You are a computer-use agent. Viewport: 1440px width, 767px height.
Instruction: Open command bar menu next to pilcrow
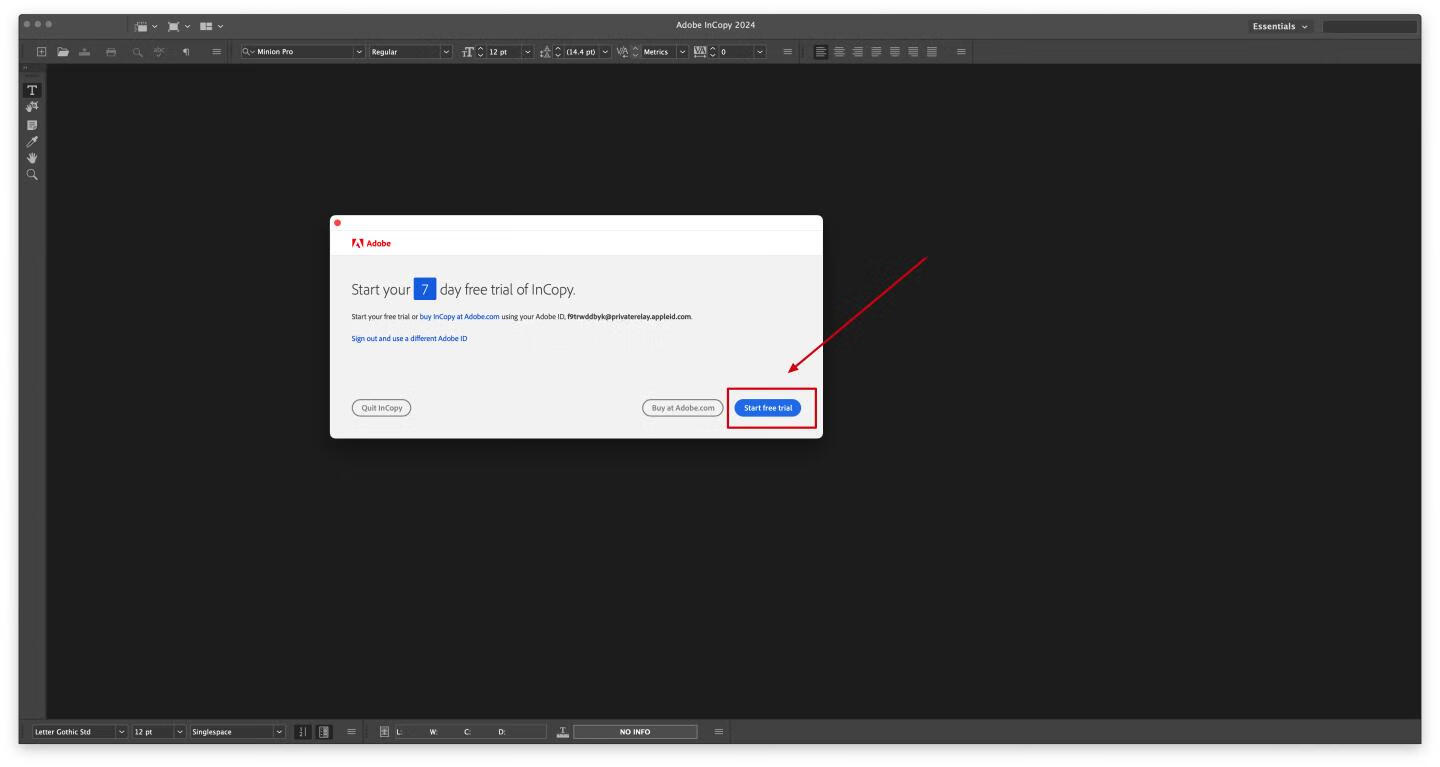pos(216,51)
